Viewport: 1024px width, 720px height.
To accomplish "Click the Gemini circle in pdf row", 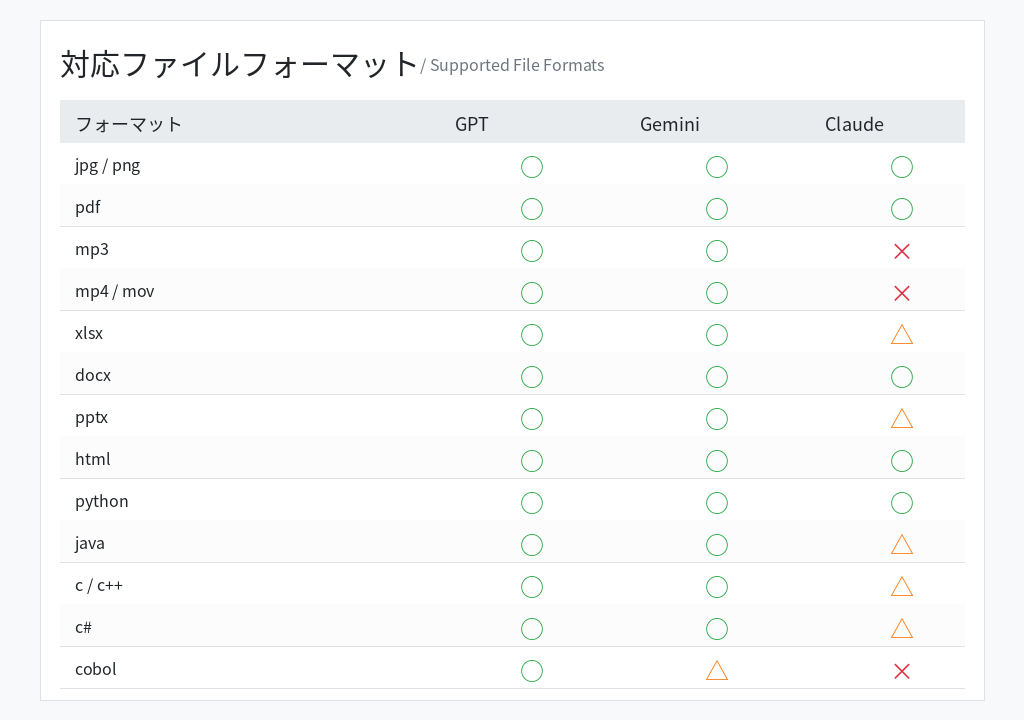I will click(x=716, y=209).
